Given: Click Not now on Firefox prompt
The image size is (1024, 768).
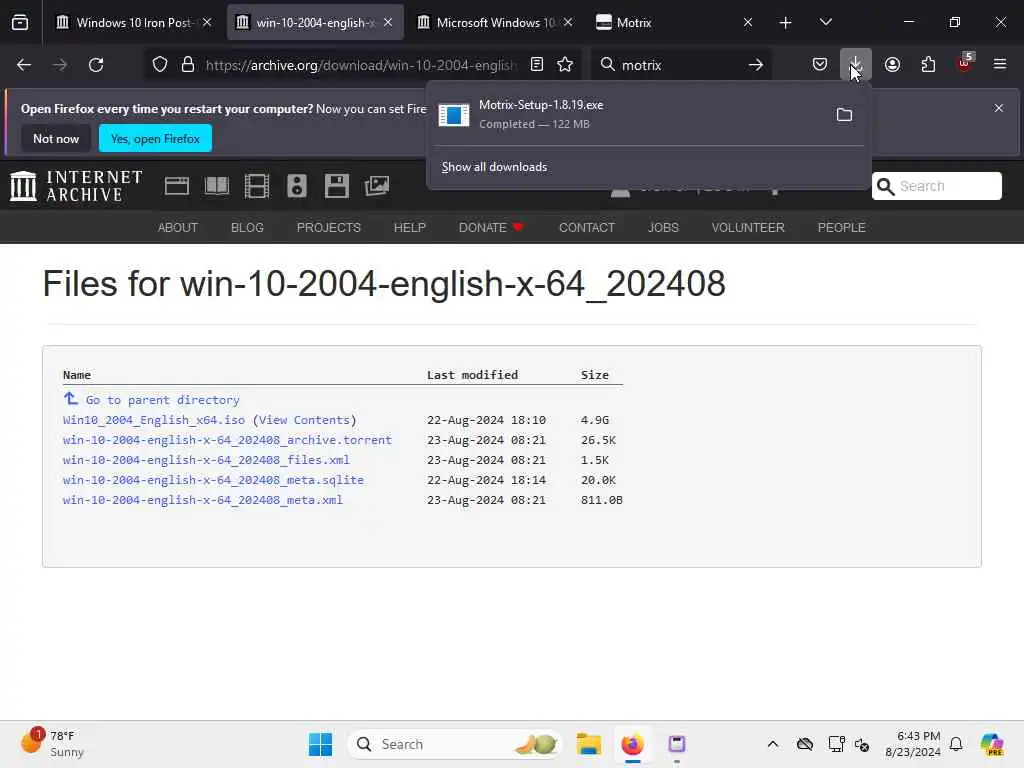Looking at the screenshot, I should point(56,138).
